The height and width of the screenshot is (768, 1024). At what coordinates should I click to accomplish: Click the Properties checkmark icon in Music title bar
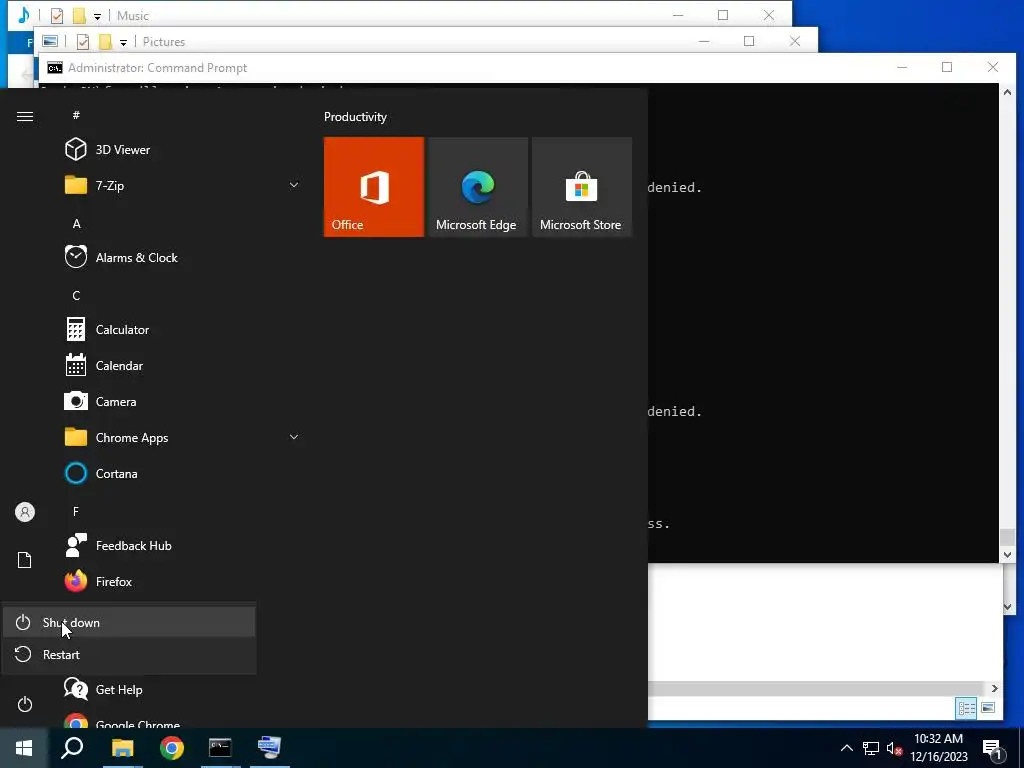click(x=57, y=16)
